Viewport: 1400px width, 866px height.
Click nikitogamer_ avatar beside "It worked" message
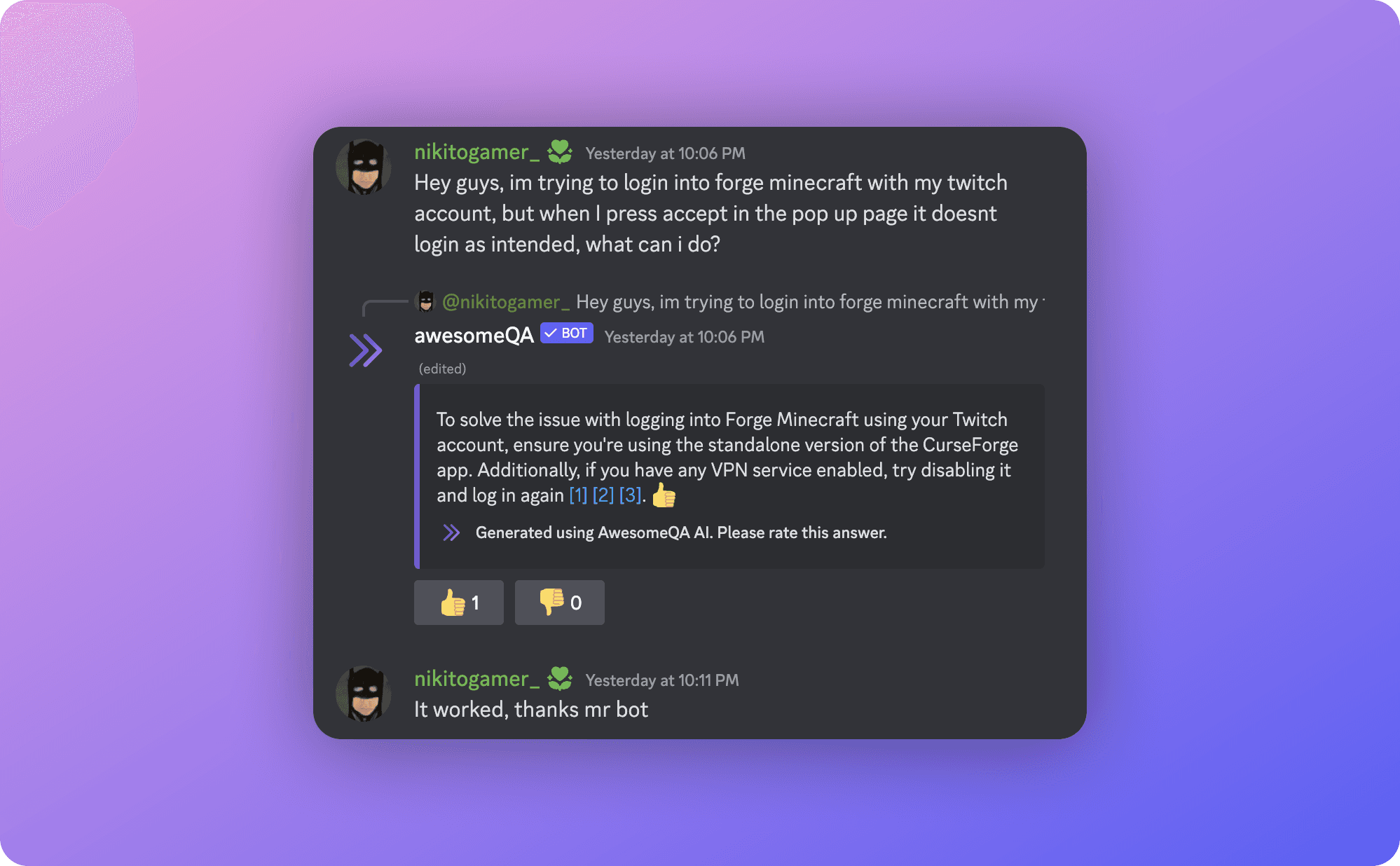[364, 694]
